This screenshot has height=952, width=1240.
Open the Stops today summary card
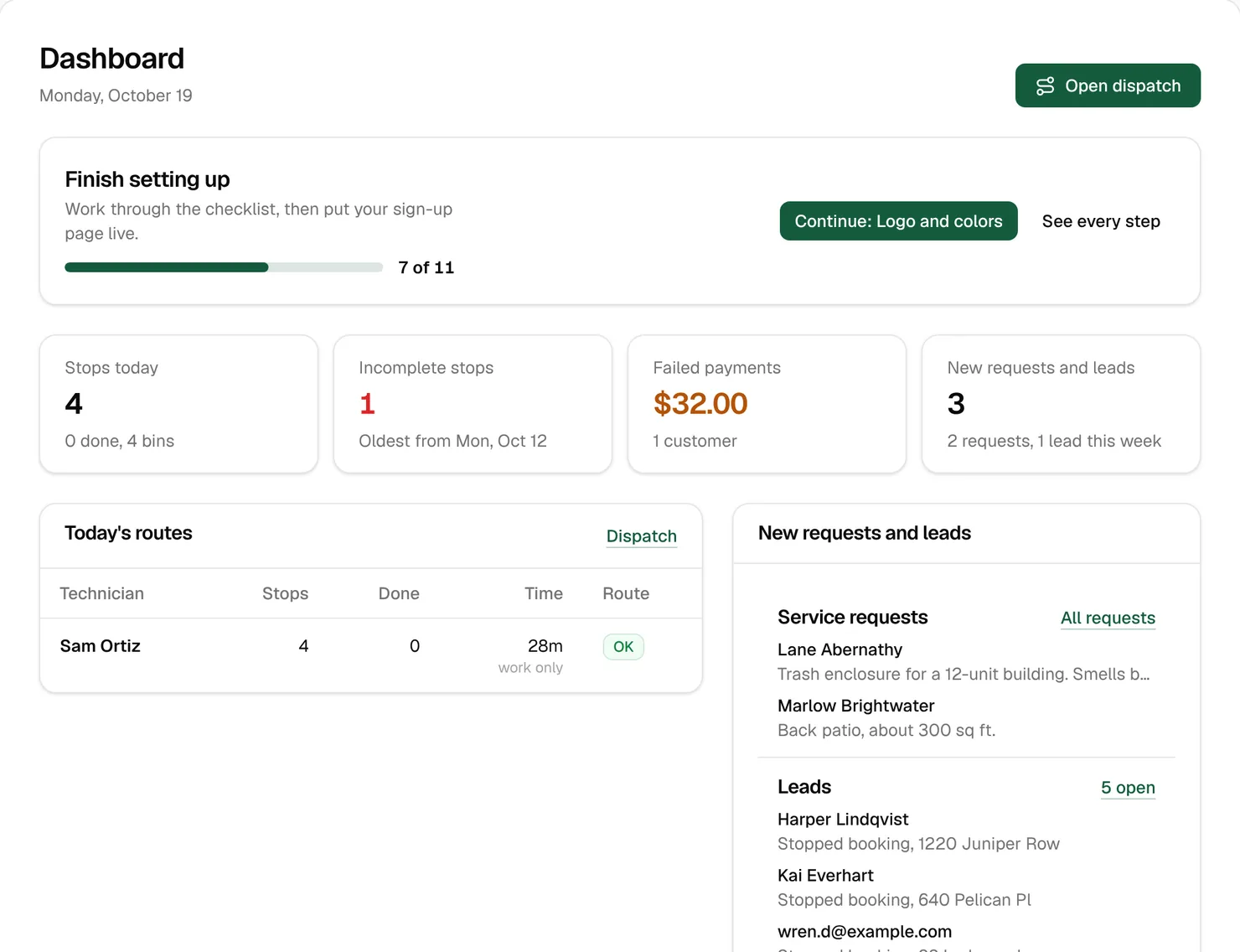pos(178,404)
